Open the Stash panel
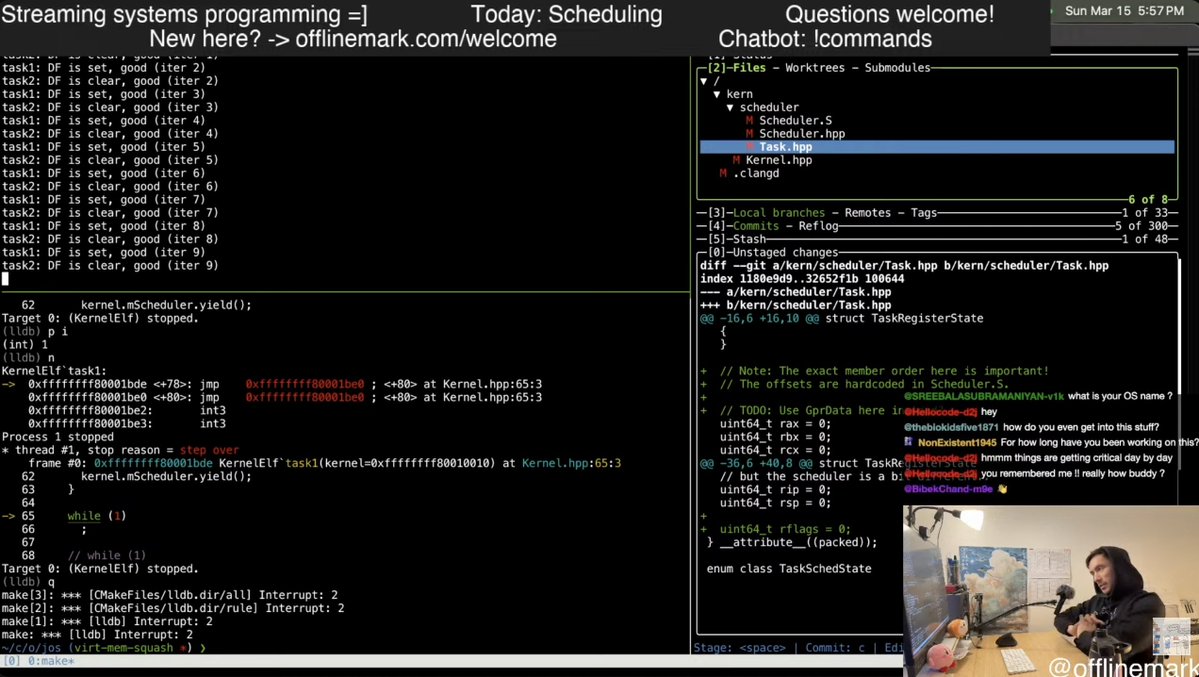 click(749, 239)
